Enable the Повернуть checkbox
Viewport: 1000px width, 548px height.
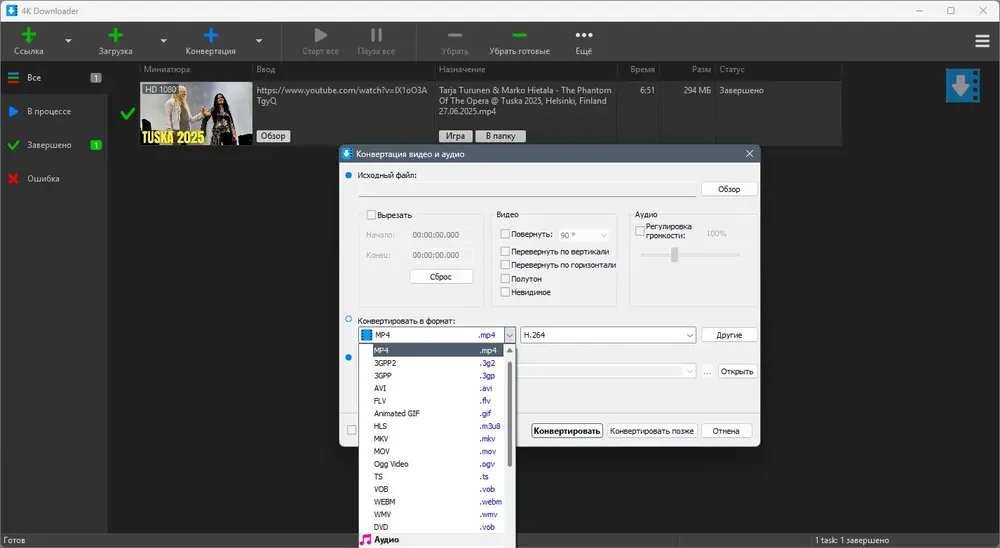pos(505,234)
